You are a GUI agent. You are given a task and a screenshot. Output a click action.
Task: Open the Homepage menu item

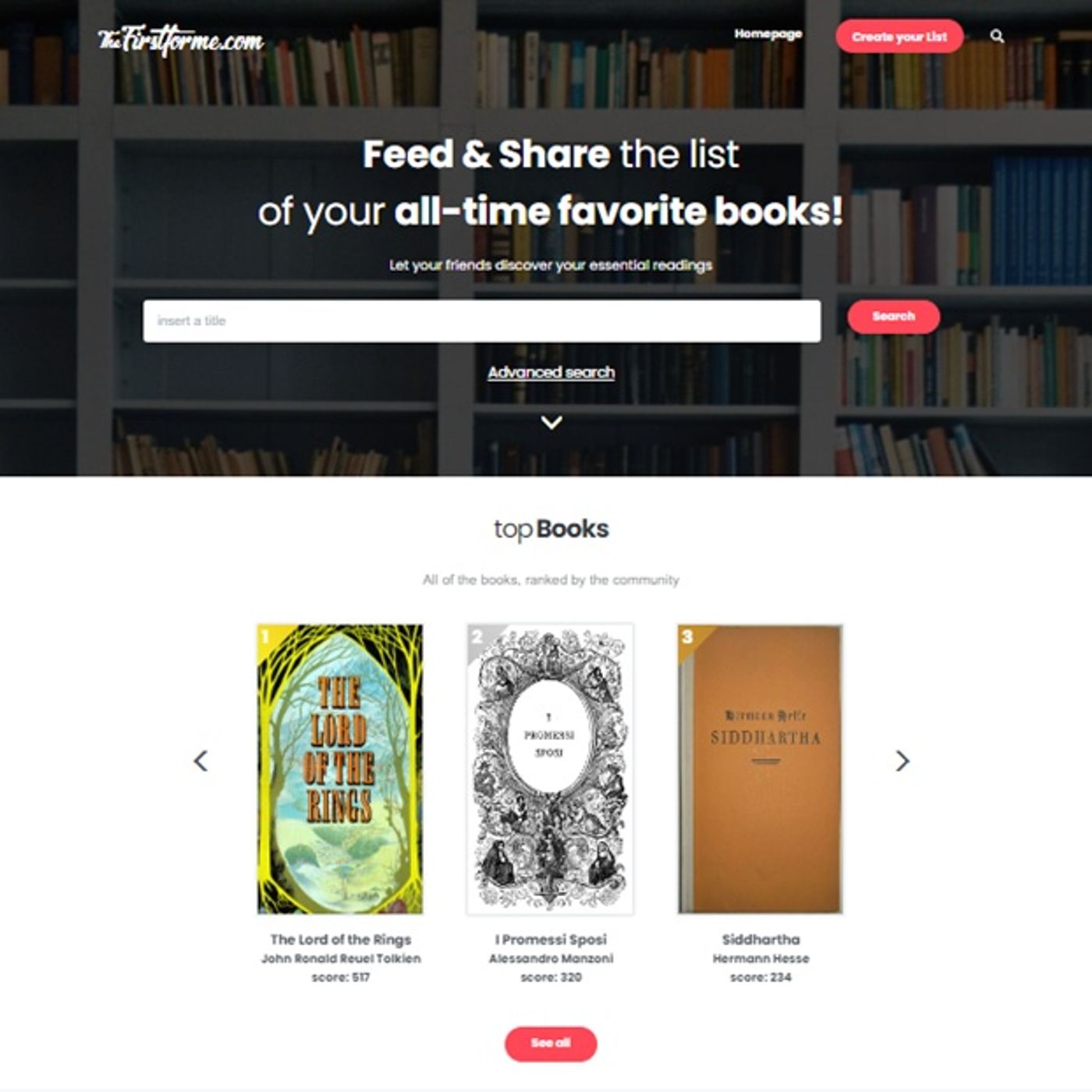768,34
